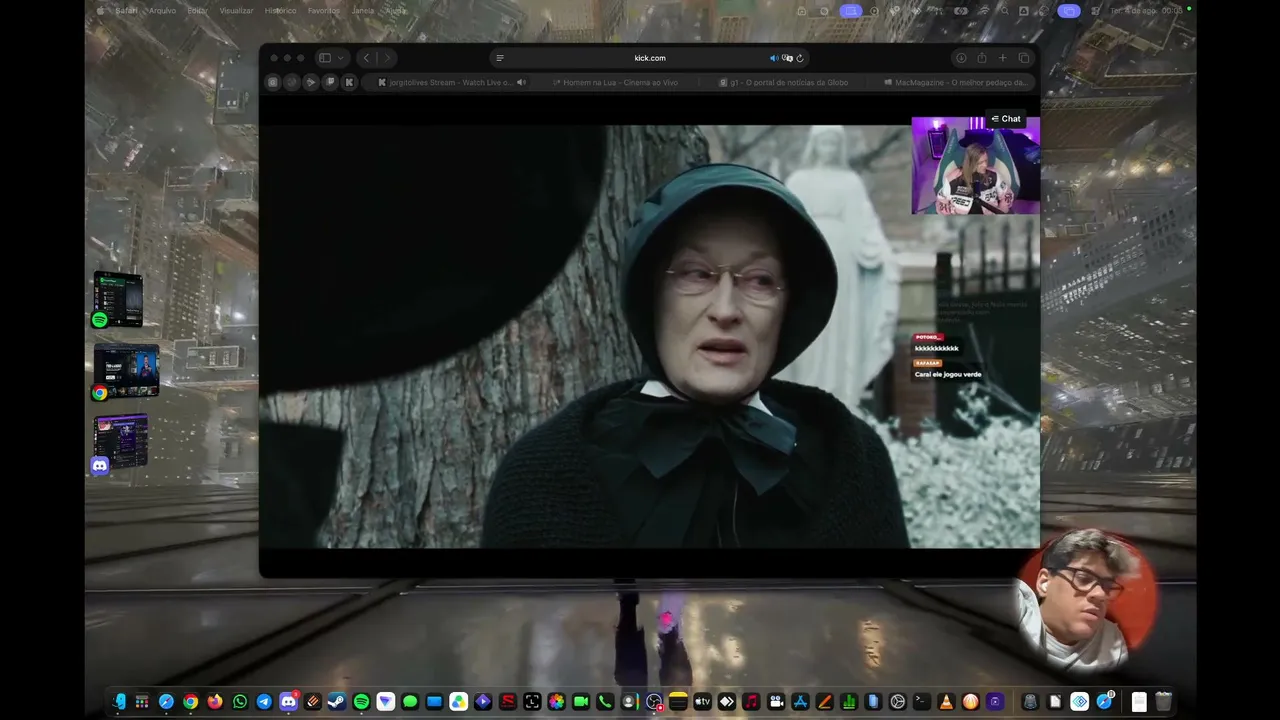The height and width of the screenshot is (720, 1280).
Task: Select the jorgitolives Stream tab
Action: tap(451, 82)
